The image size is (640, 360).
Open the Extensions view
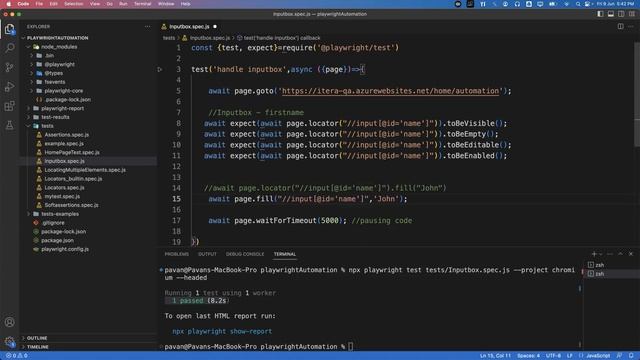pyautogui.click(x=9, y=106)
